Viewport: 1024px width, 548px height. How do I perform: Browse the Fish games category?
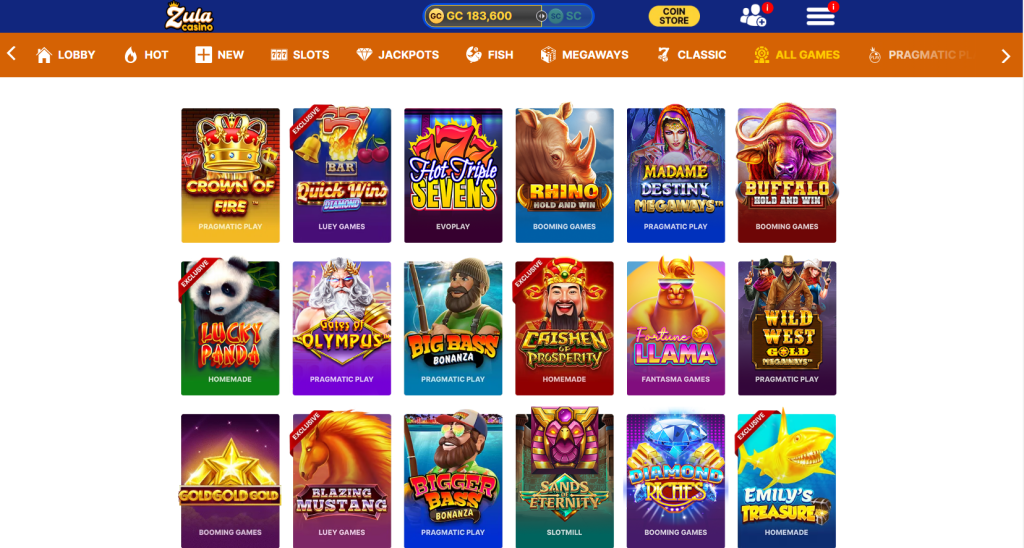[x=490, y=55]
